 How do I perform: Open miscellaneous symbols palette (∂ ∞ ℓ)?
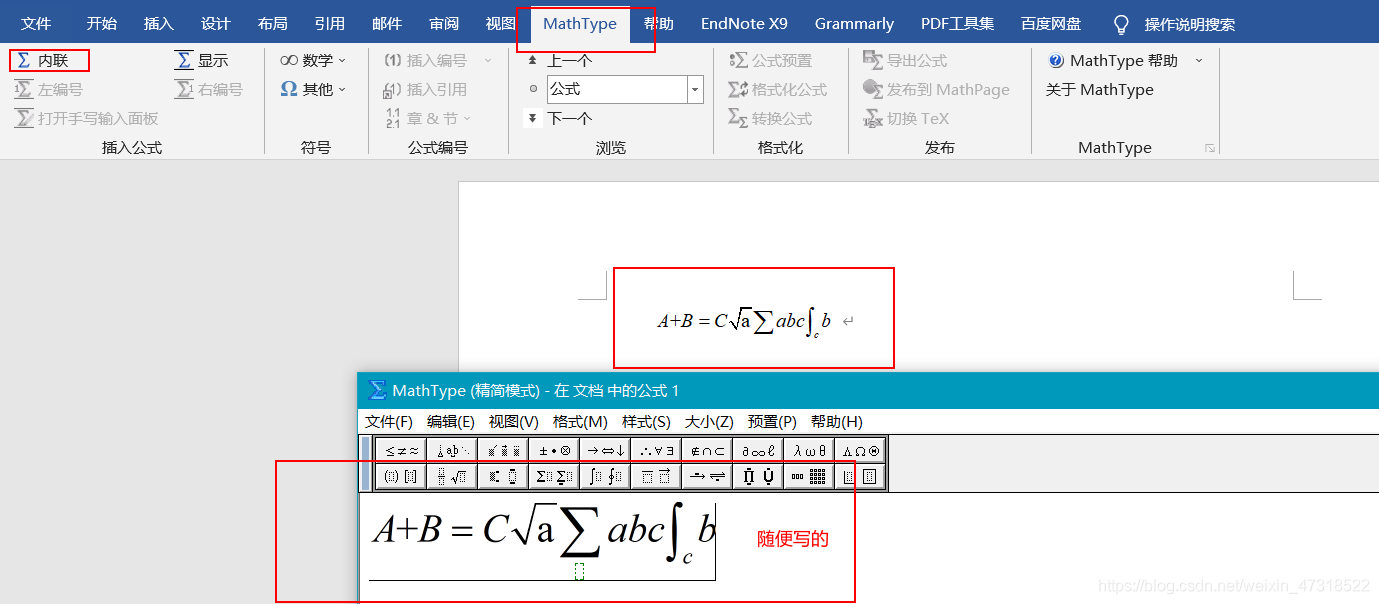point(758,450)
